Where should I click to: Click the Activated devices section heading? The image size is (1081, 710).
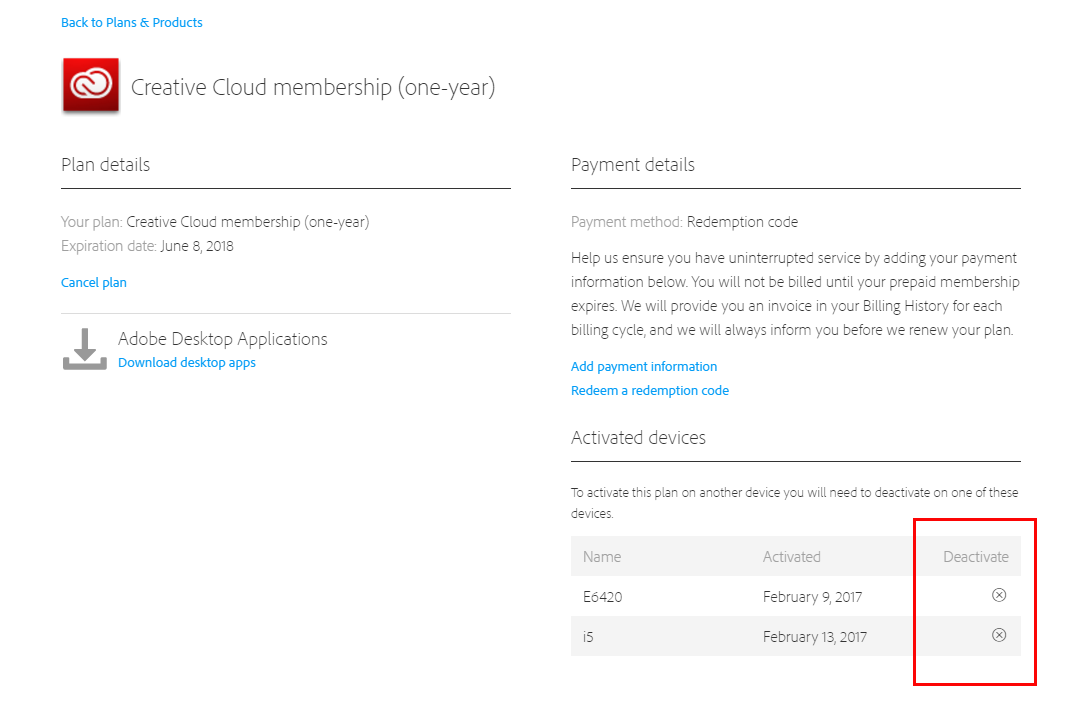point(638,437)
